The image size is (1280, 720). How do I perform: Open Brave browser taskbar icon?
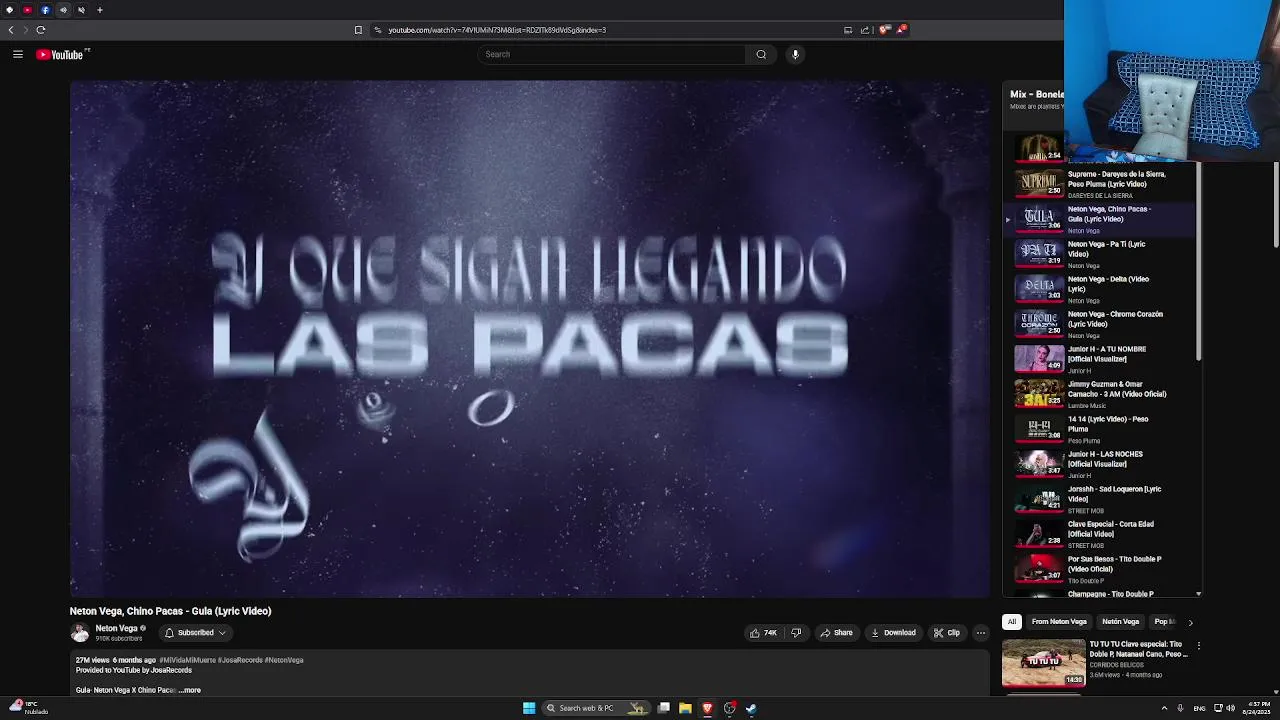point(707,708)
